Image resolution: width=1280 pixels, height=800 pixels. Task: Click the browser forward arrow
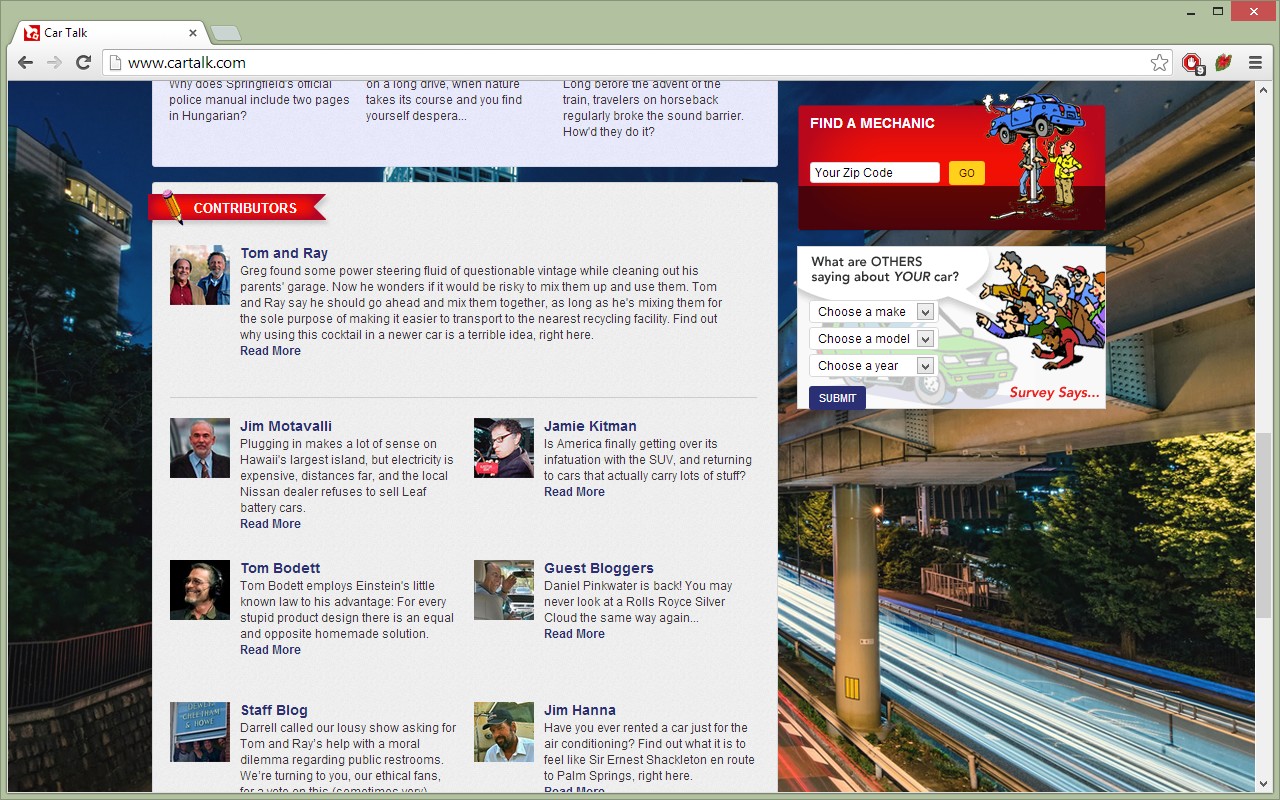click(54, 63)
